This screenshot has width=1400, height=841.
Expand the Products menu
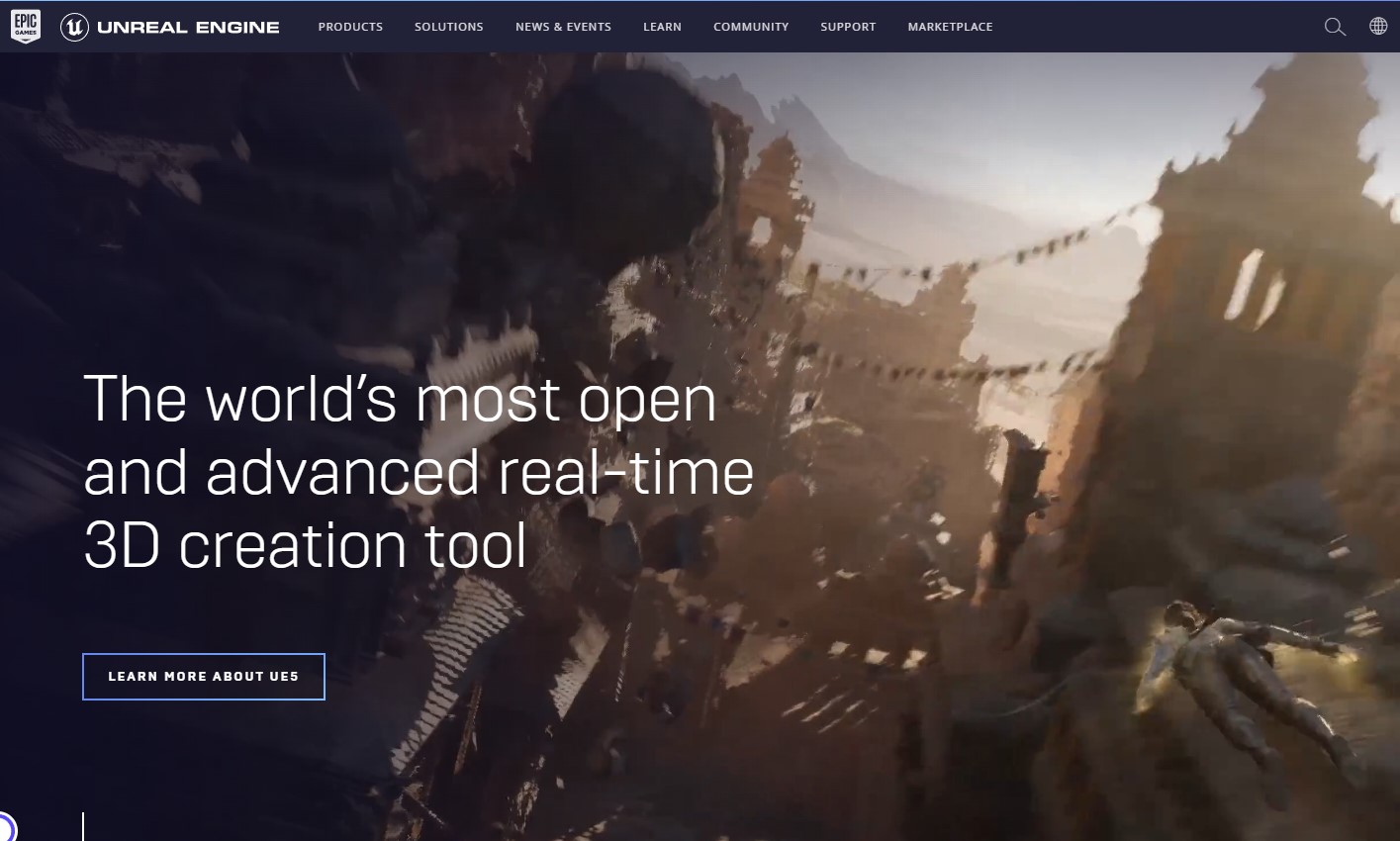click(350, 27)
